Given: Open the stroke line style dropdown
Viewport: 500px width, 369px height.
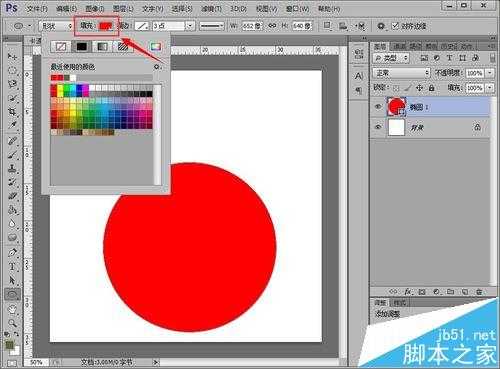Looking at the screenshot, I should [211, 26].
